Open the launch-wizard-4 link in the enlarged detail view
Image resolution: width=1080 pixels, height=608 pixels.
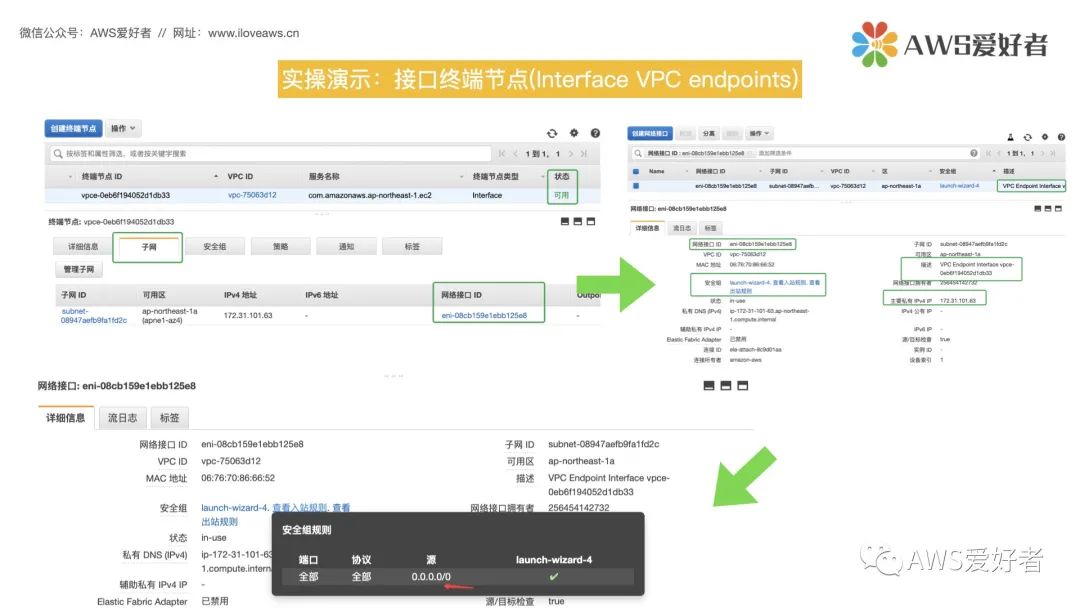tap(234, 508)
